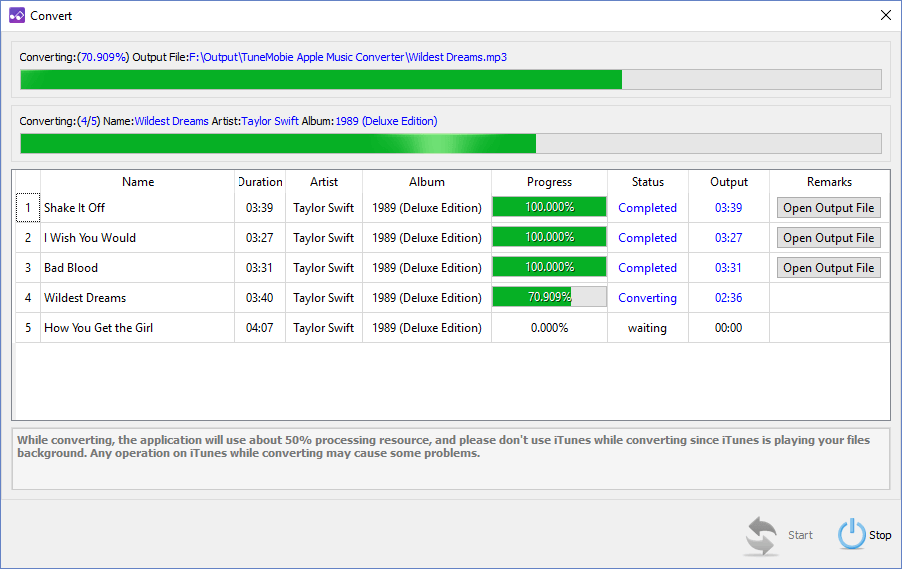Open output file for Bad Blood
Viewport: 902px width, 569px height.
pyautogui.click(x=828, y=268)
